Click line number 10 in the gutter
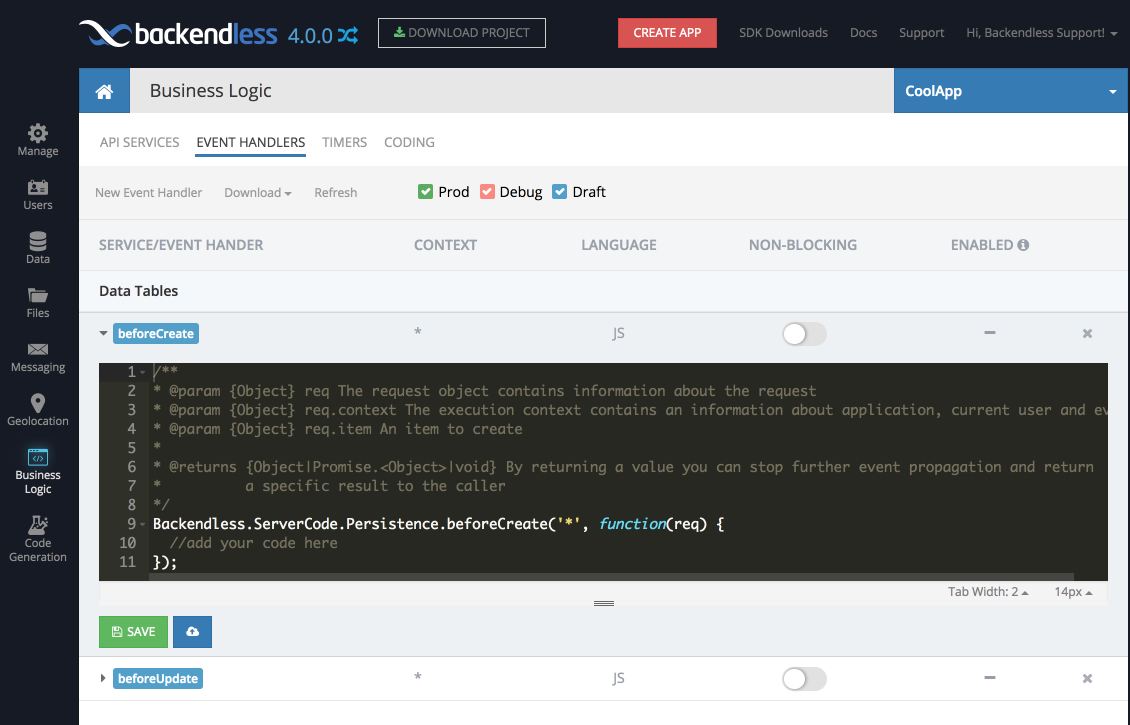 click(x=128, y=543)
